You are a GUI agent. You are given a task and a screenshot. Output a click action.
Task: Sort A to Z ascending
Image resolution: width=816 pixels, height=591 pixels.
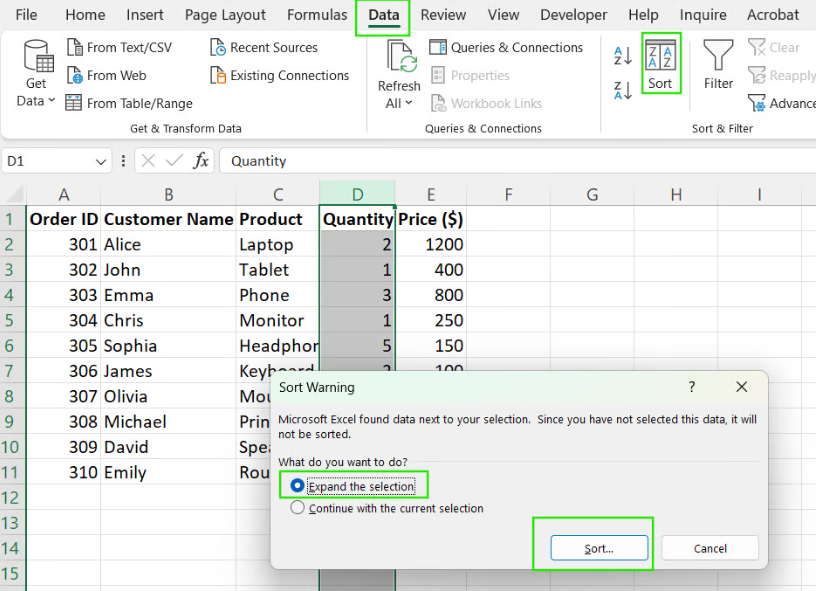[x=621, y=55]
